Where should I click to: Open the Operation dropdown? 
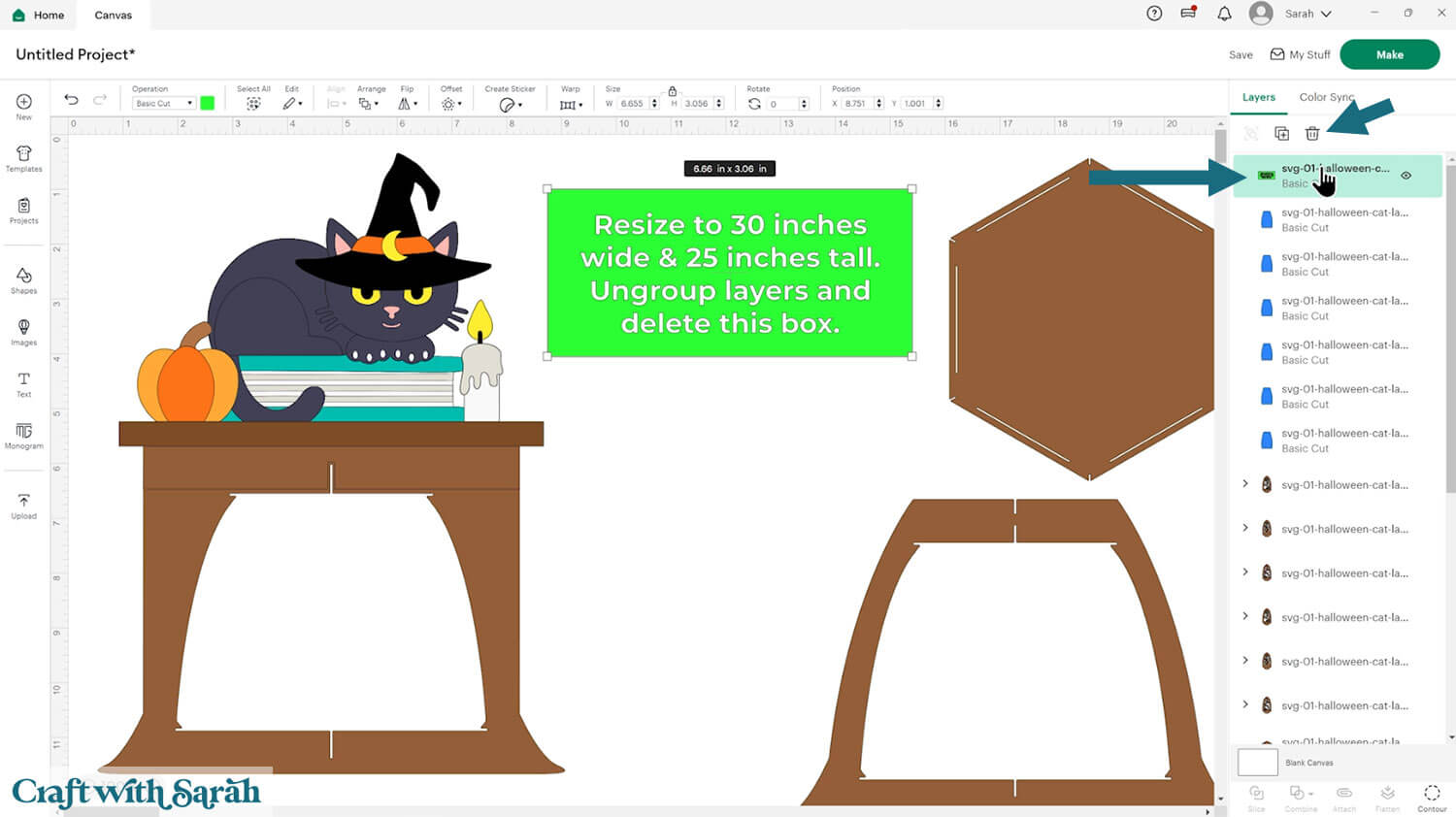162,102
